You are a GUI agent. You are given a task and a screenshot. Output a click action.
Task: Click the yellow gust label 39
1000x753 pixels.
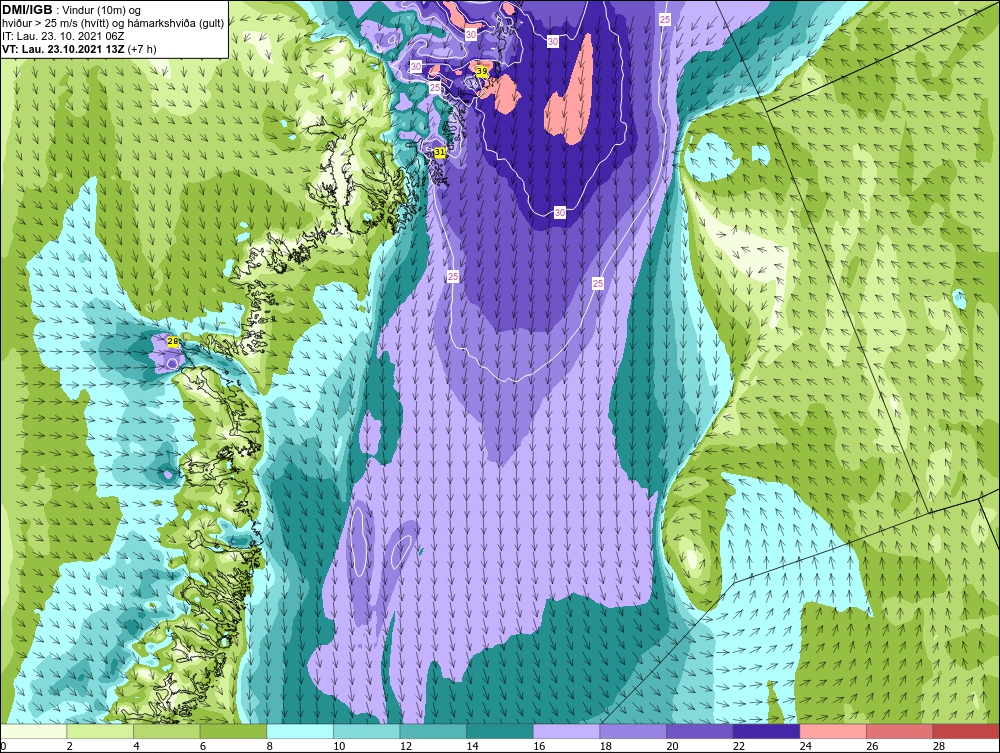pos(482,72)
